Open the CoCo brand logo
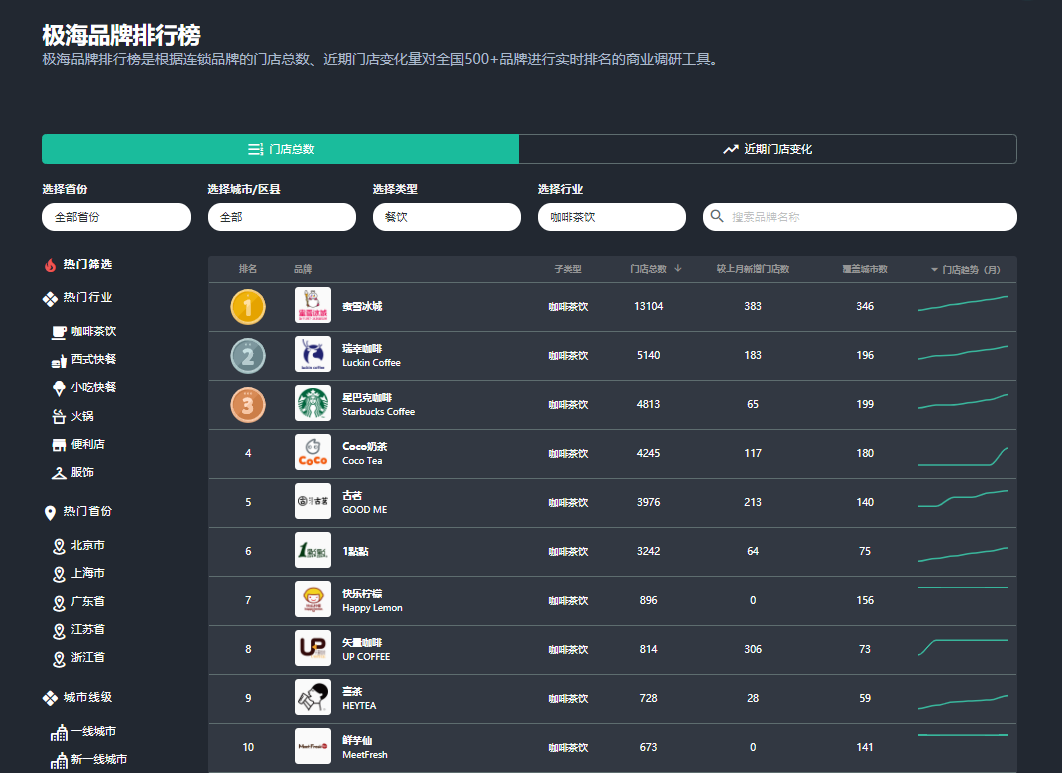Viewport: 1062px width, 773px height. point(313,452)
